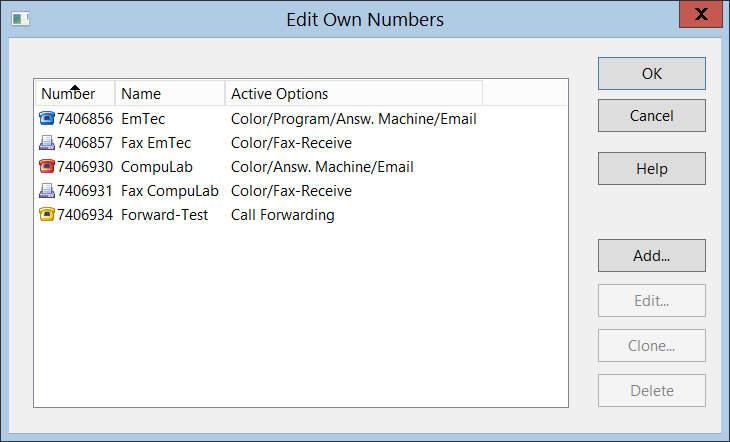730x442 pixels.
Task: Click the Call Forwarding option text
Action: click(x=282, y=215)
